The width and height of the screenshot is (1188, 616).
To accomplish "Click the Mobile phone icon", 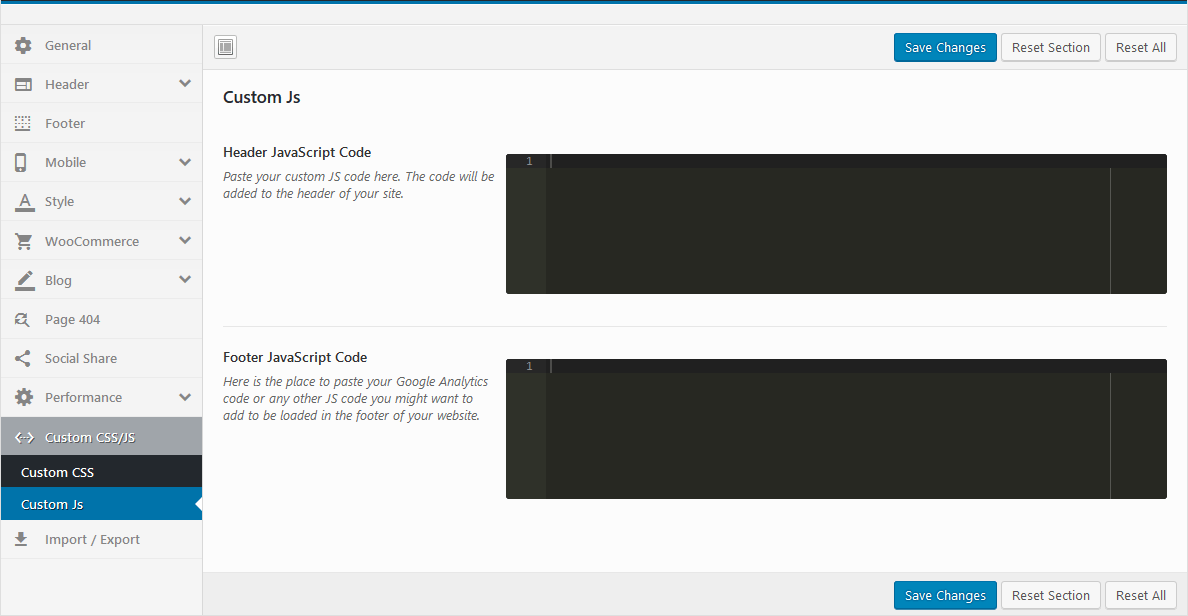I will pos(20,162).
